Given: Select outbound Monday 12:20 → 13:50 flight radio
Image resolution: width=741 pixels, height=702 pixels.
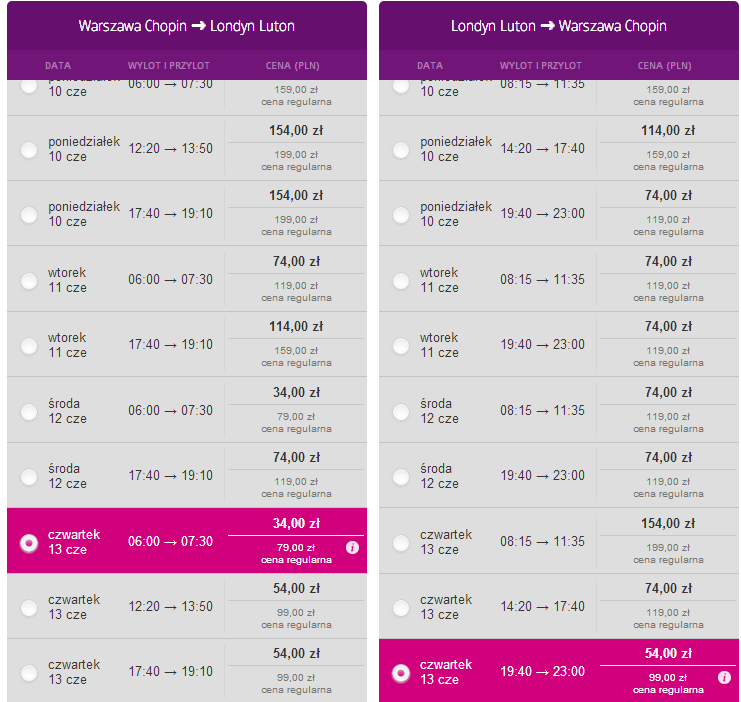Looking at the screenshot, I should click(x=29, y=150).
